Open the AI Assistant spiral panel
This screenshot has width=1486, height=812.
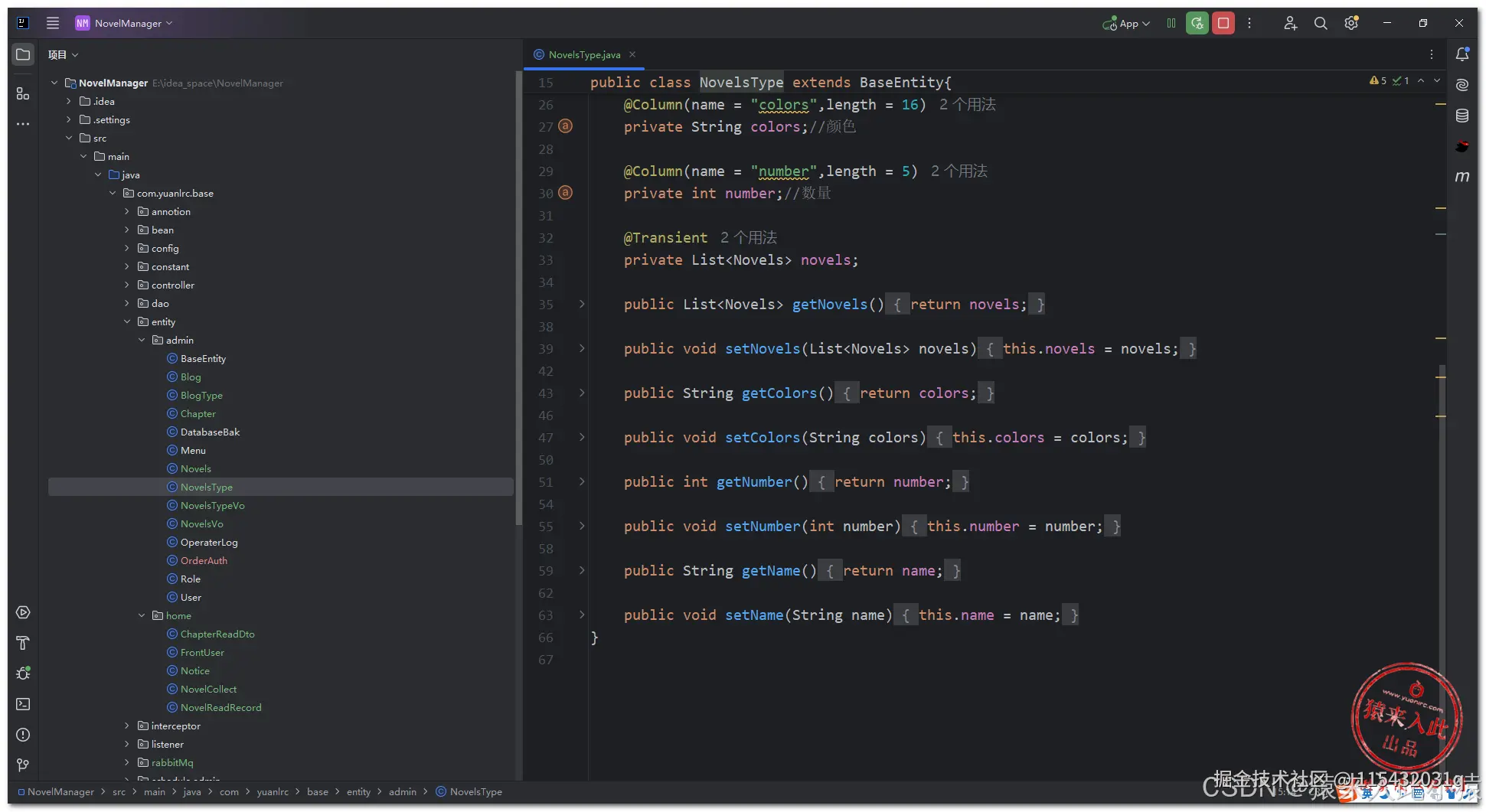pos(1462,85)
